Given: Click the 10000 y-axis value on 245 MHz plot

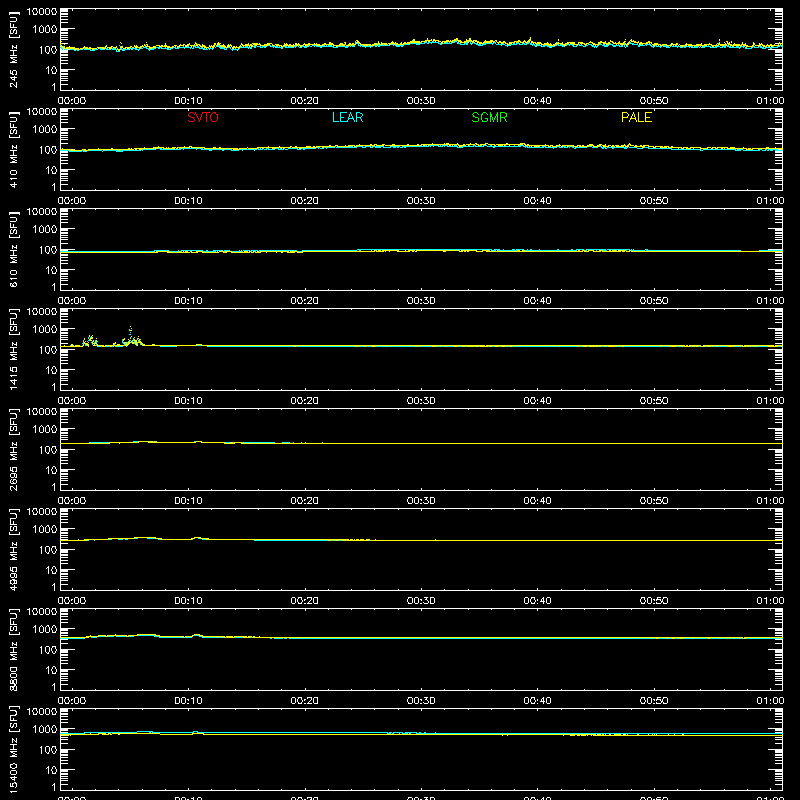Looking at the screenshot, I should [42, 12].
